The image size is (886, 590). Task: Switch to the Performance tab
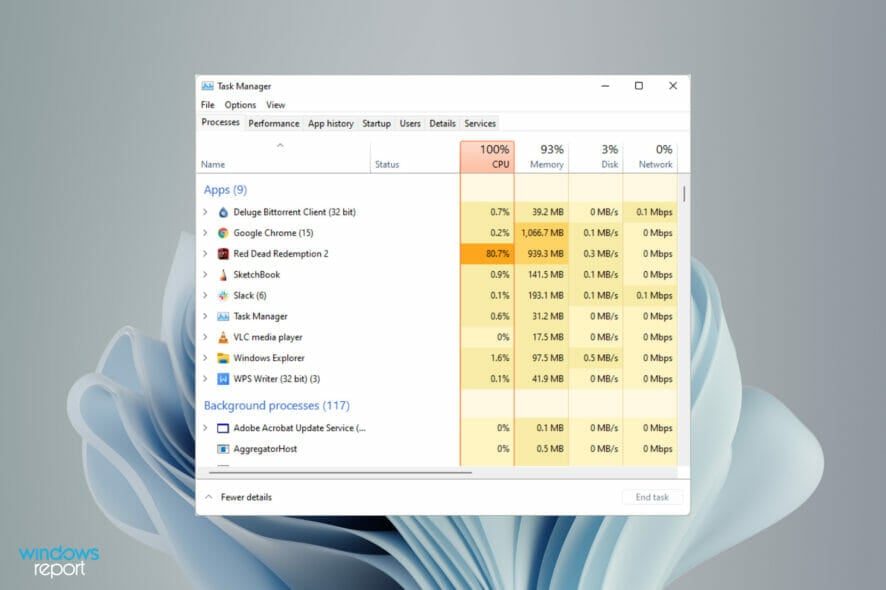pos(273,123)
